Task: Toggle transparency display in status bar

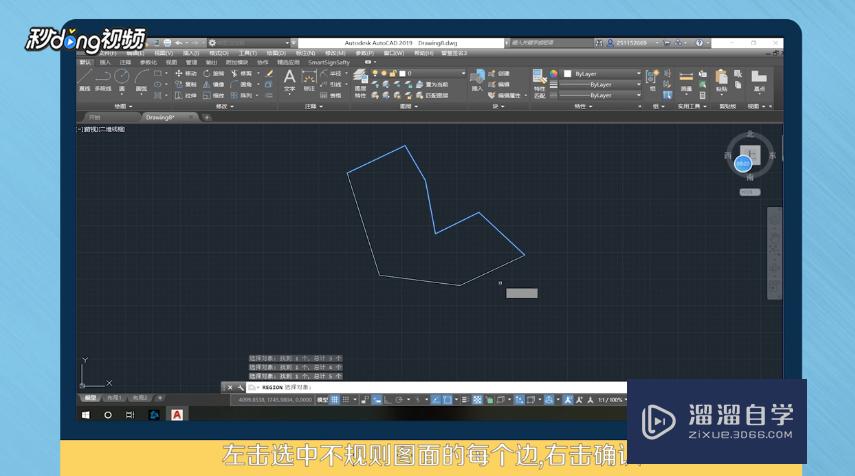Action: click(x=477, y=400)
